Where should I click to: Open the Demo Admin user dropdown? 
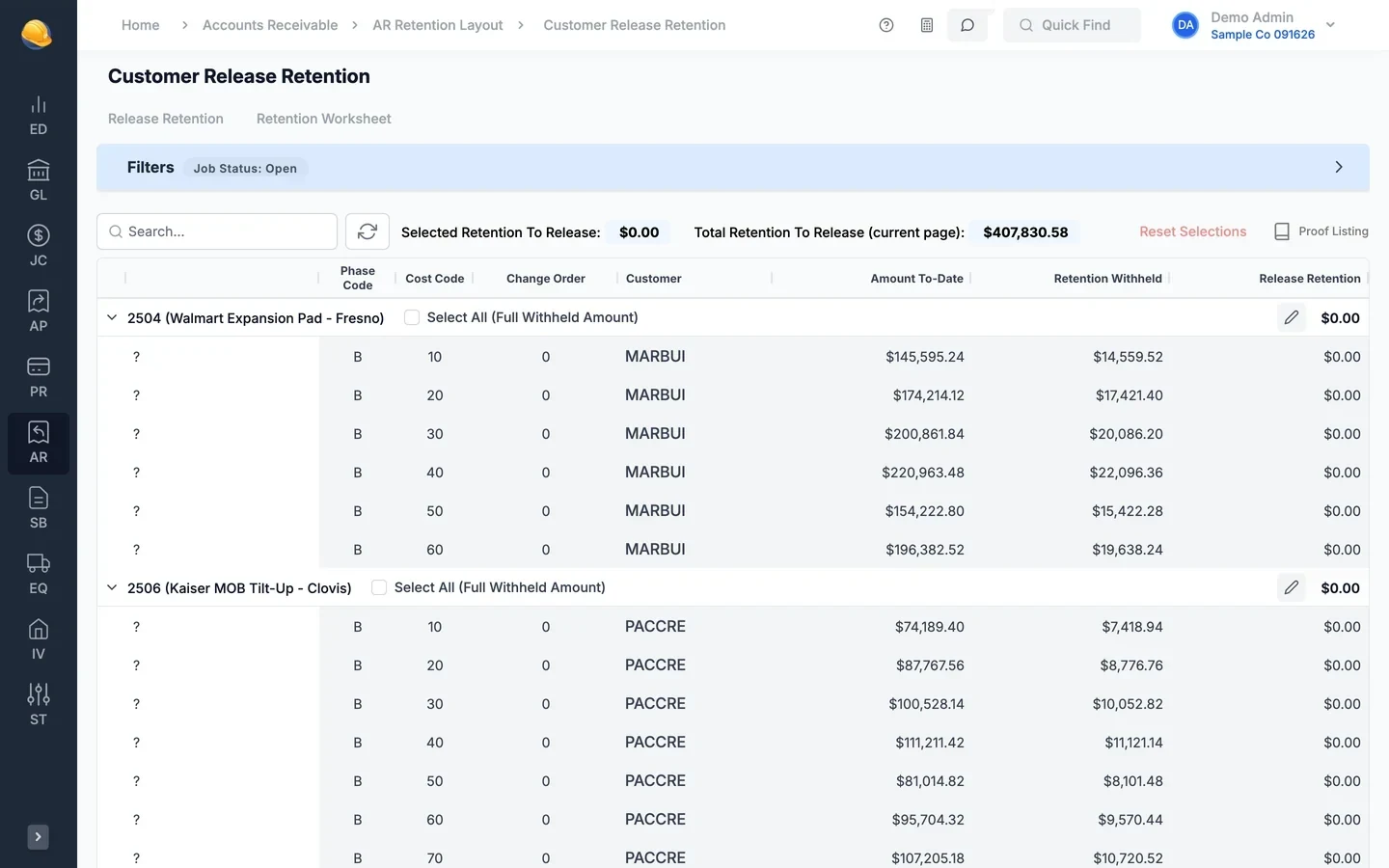(1254, 25)
